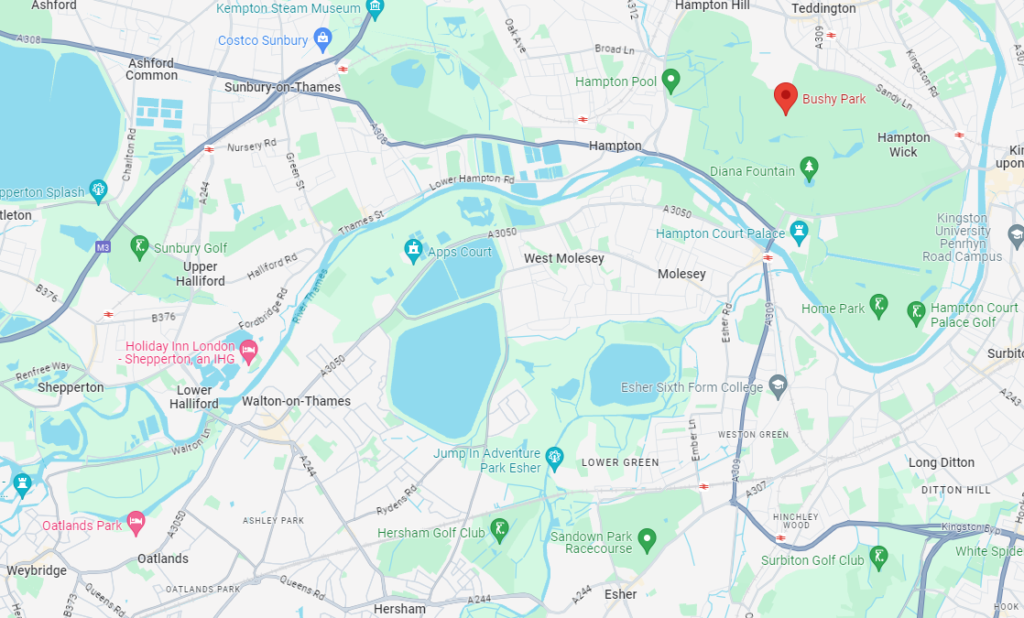Click the red Bushy Park location pin
1024x618 pixels.
pyautogui.click(x=786, y=98)
